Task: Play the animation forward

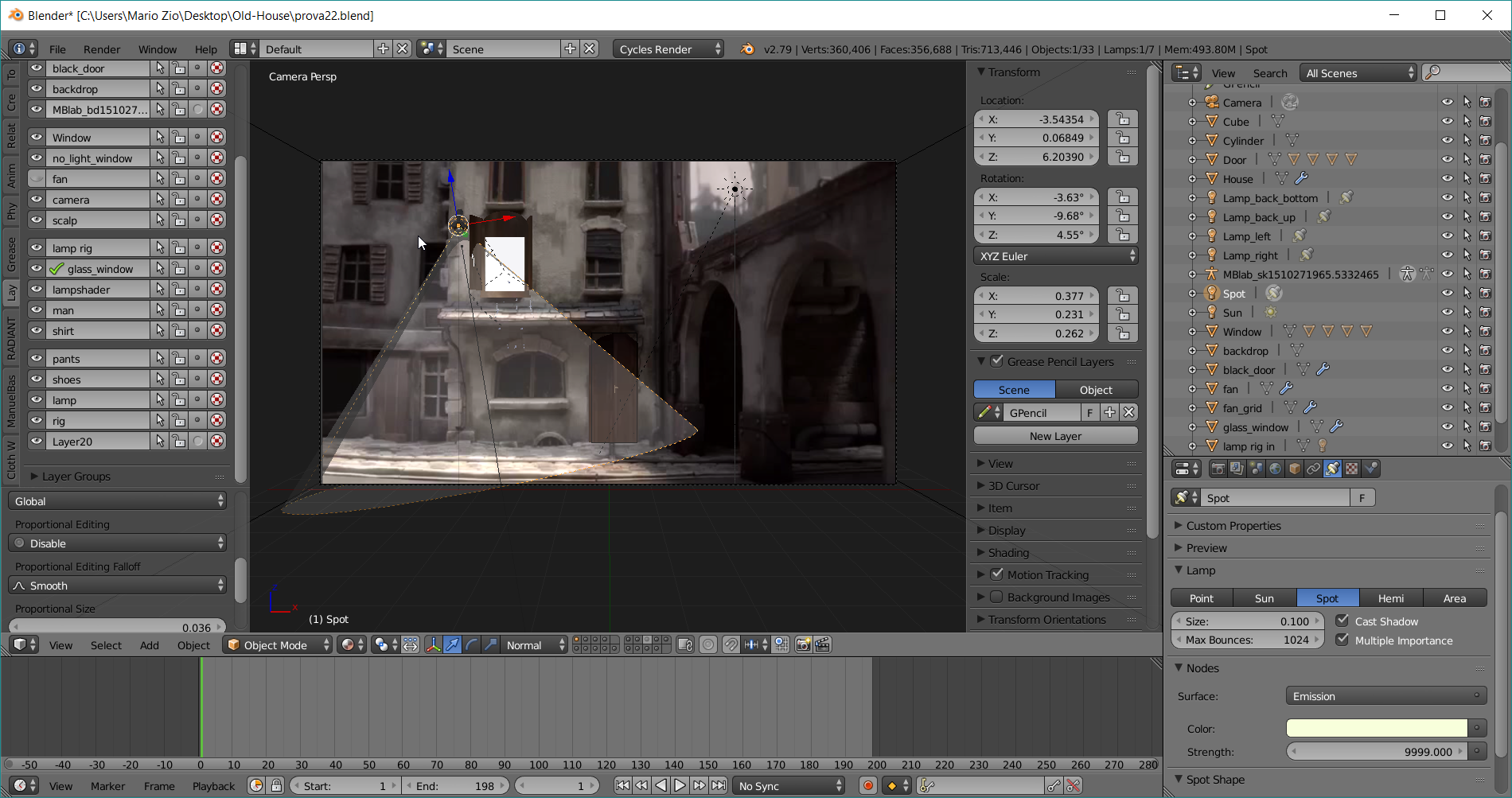Action: tap(680, 785)
